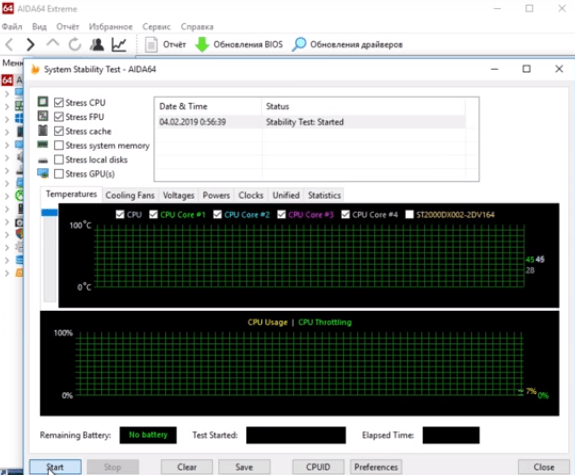Click the Elapsed Time black field
575x475 pixels.
pyautogui.click(x=451, y=435)
